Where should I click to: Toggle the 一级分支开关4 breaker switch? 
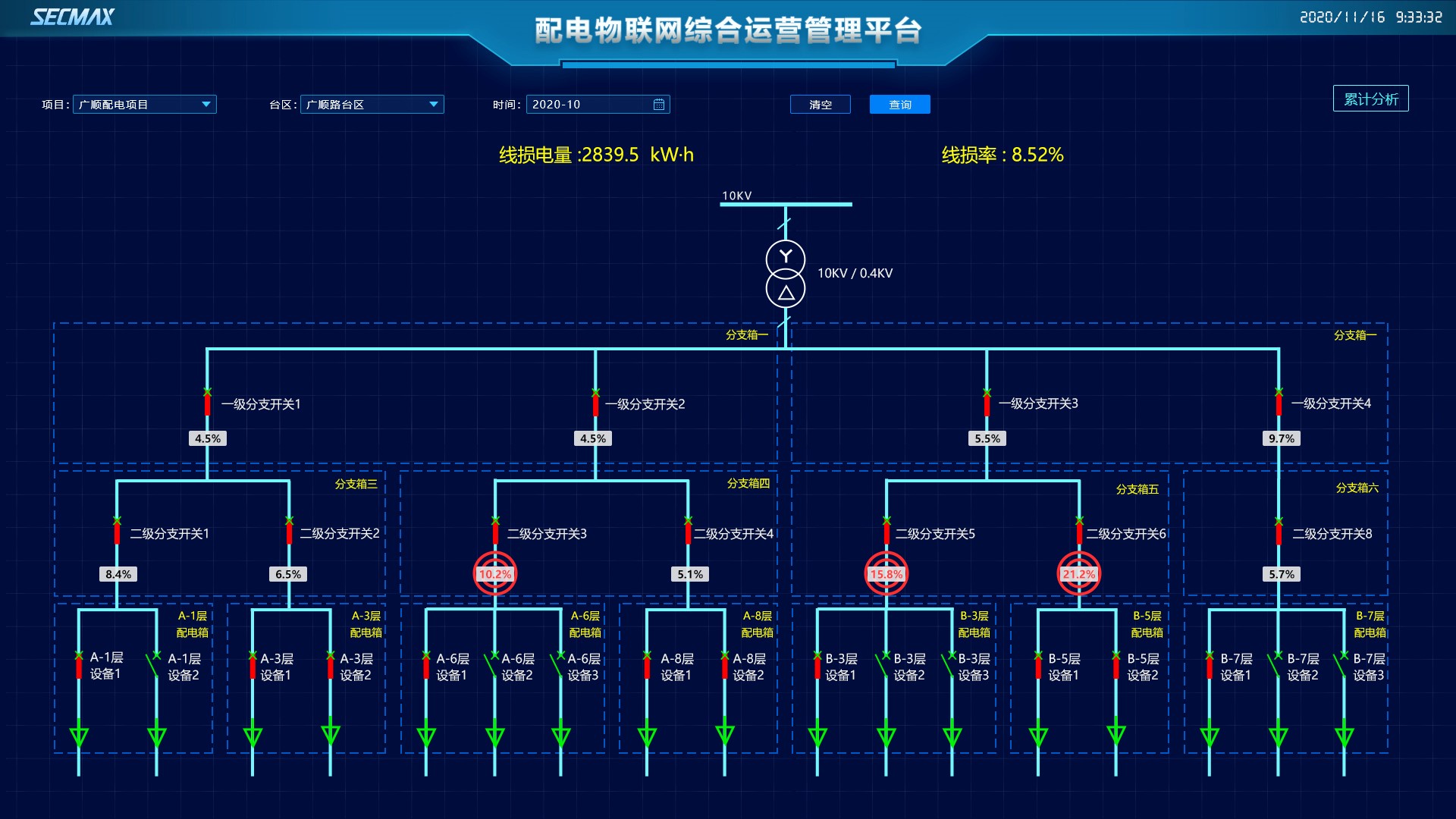pyautogui.click(x=1279, y=403)
